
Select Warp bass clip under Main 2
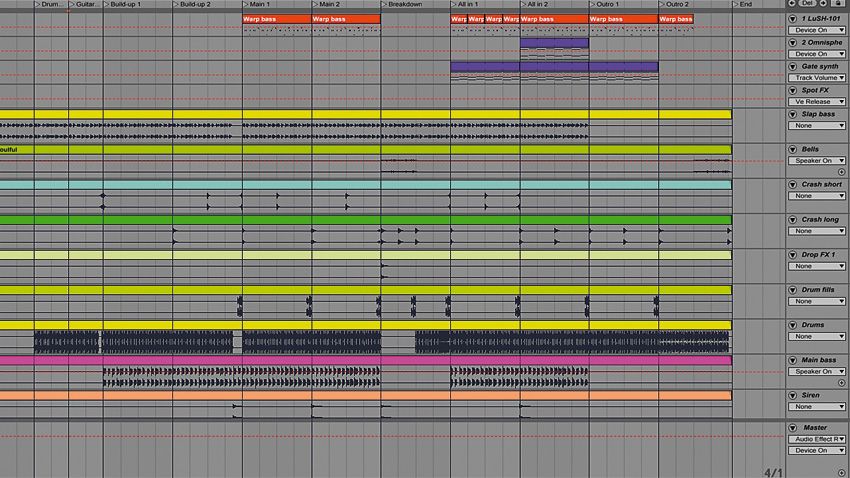point(346,19)
